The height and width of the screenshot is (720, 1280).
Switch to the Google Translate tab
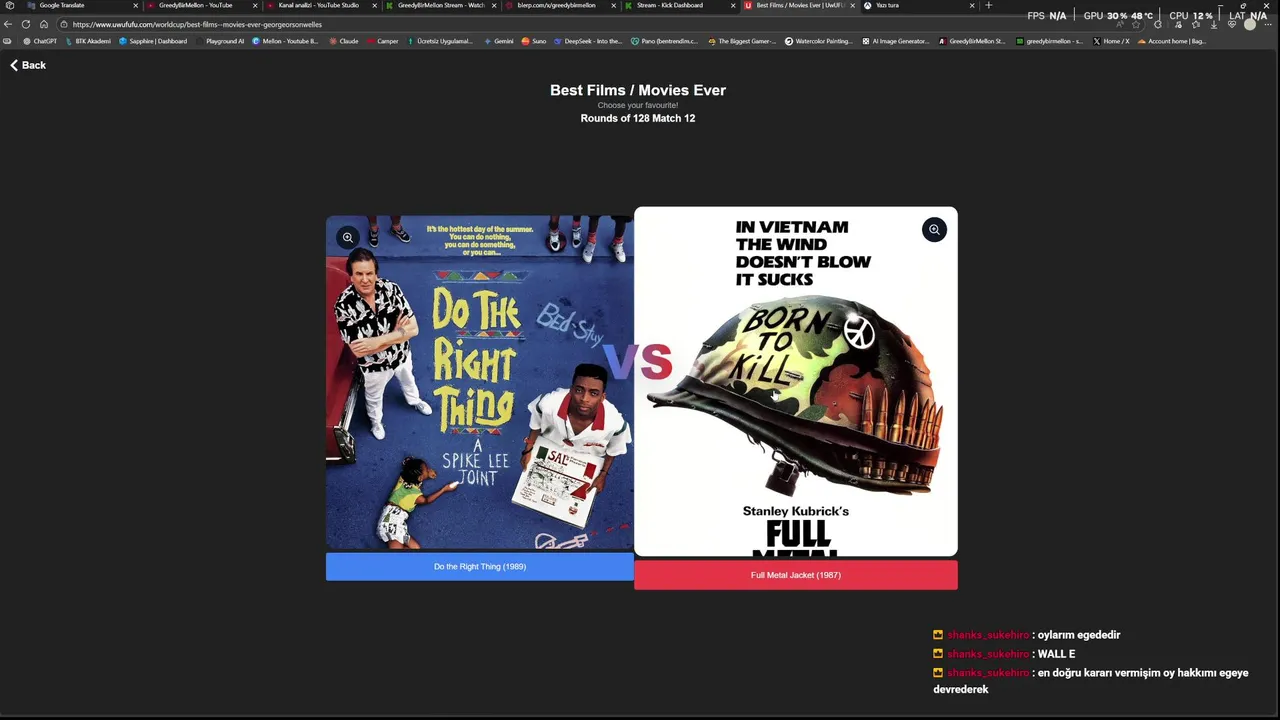point(80,5)
